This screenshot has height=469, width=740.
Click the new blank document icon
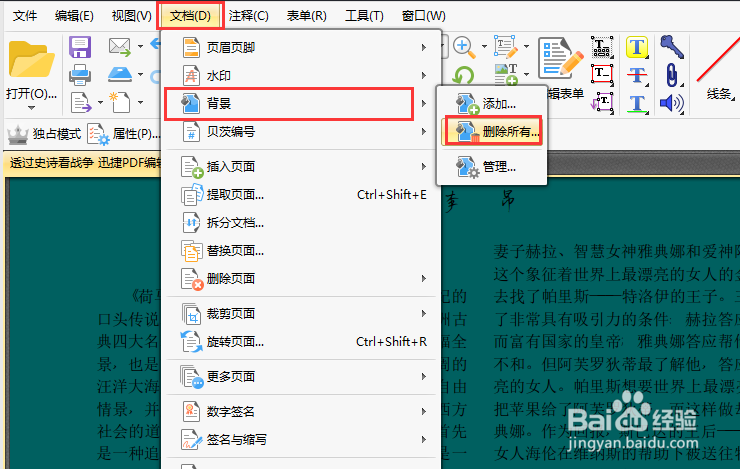click(119, 102)
